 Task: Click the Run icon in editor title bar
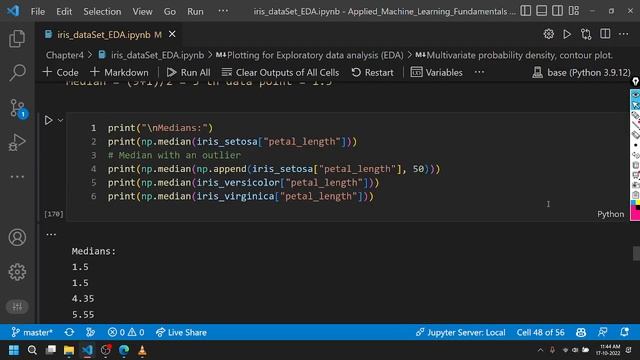[x=567, y=34]
